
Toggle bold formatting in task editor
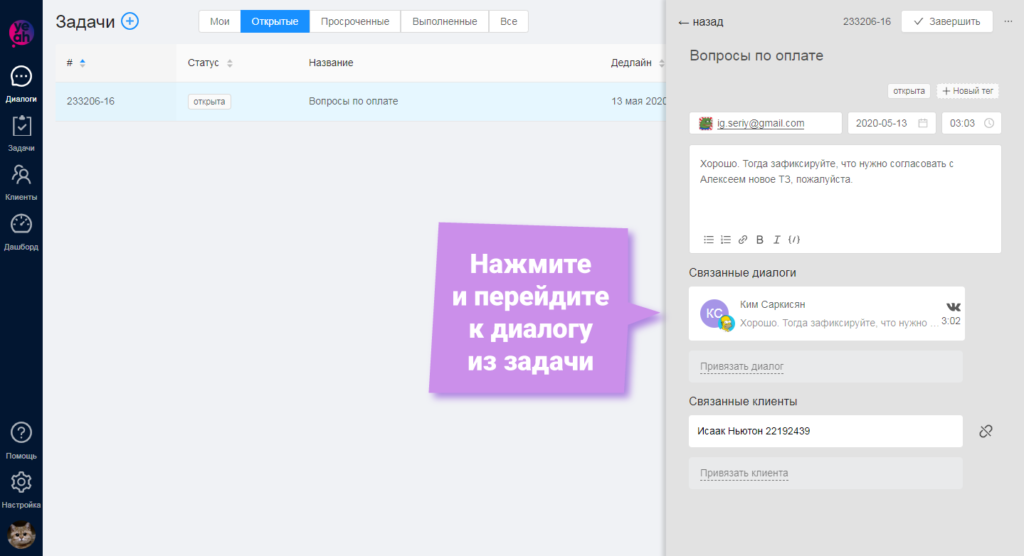tap(760, 240)
